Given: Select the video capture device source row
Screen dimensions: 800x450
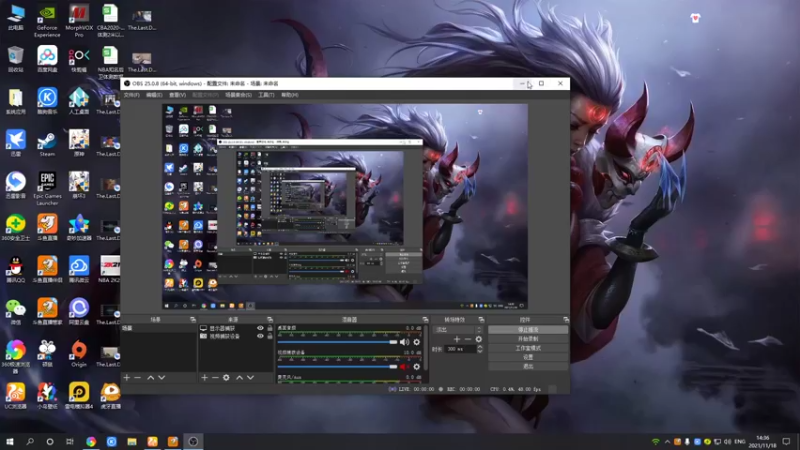Looking at the screenshot, I should click(x=236, y=336).
